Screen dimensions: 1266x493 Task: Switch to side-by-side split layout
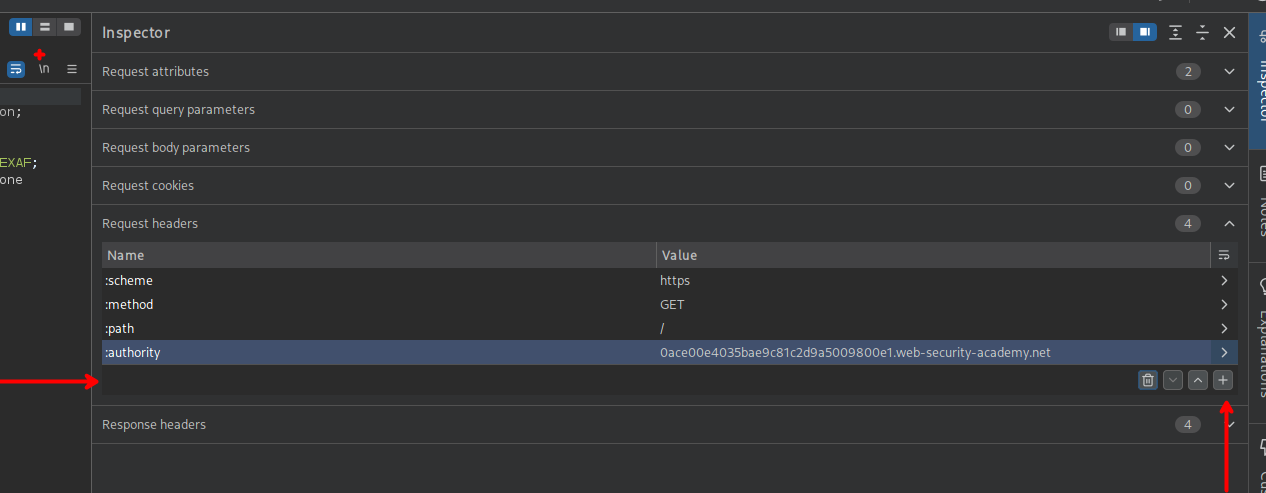click(x=21, y=26)
